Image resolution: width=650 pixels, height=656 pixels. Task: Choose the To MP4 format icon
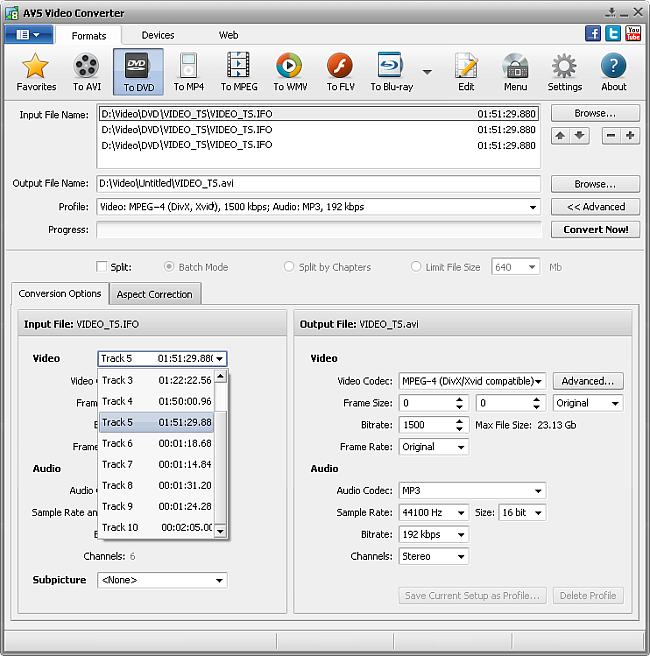pyautogui.click(x=189, y=72)
